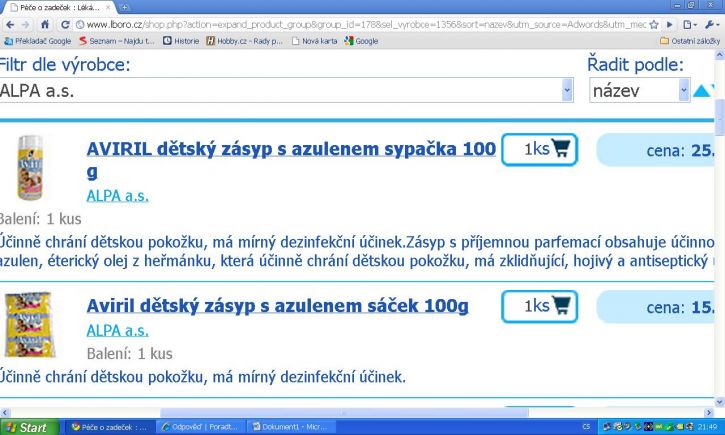Switch to Odpověď | Poradt... taskbar window

point(200,427)
